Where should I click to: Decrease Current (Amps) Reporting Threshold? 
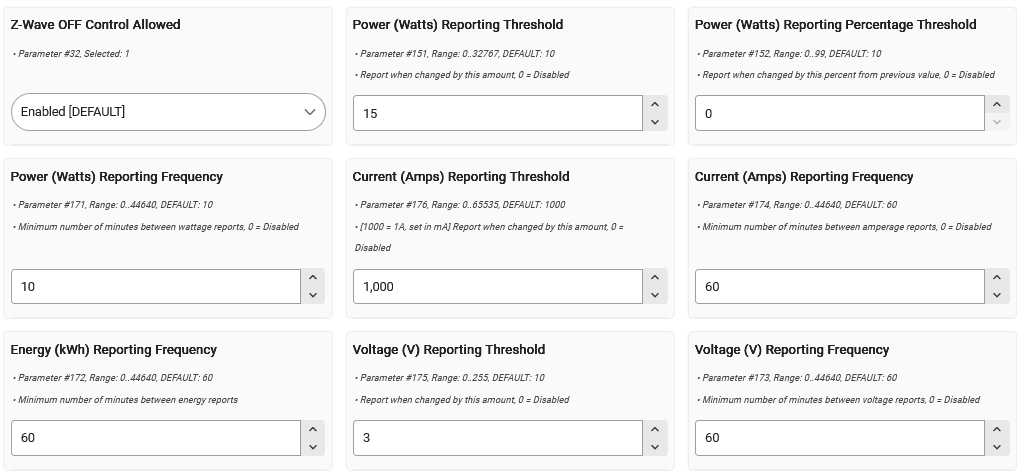tap(655, 295)
